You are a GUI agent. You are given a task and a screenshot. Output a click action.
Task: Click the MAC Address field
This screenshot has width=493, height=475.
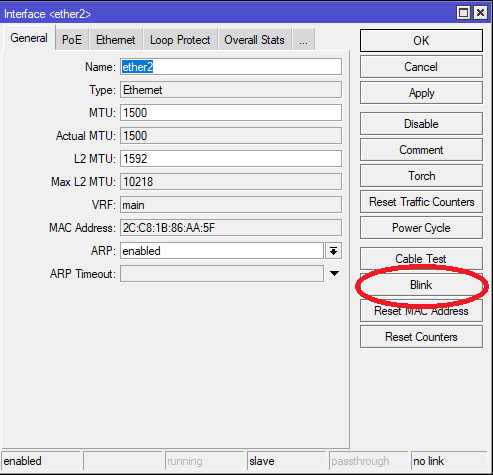[x=231, y=228]
